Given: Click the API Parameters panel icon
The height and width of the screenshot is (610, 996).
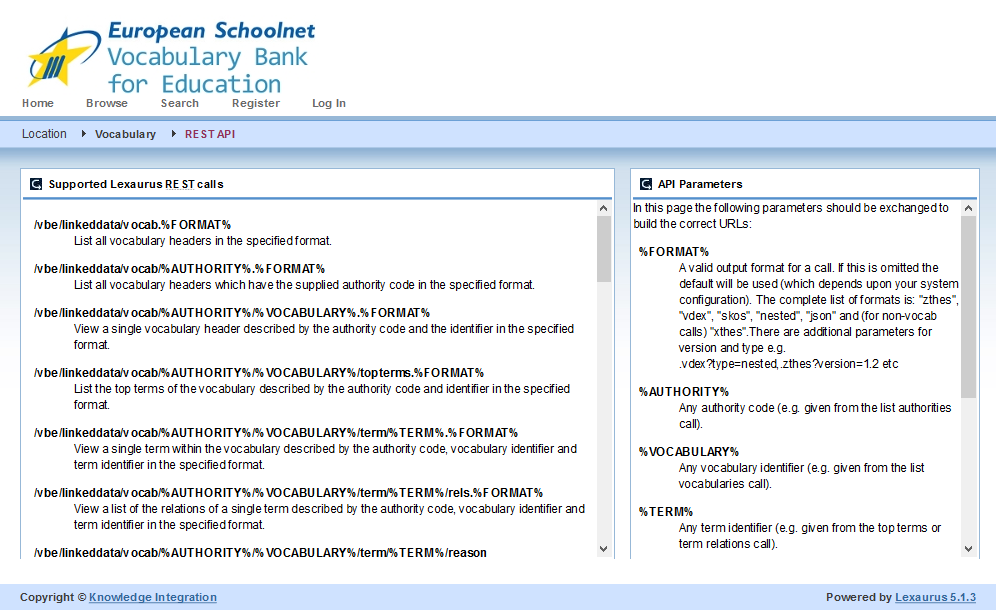Looking at the screenshot, I should click(x=646, y=184).
